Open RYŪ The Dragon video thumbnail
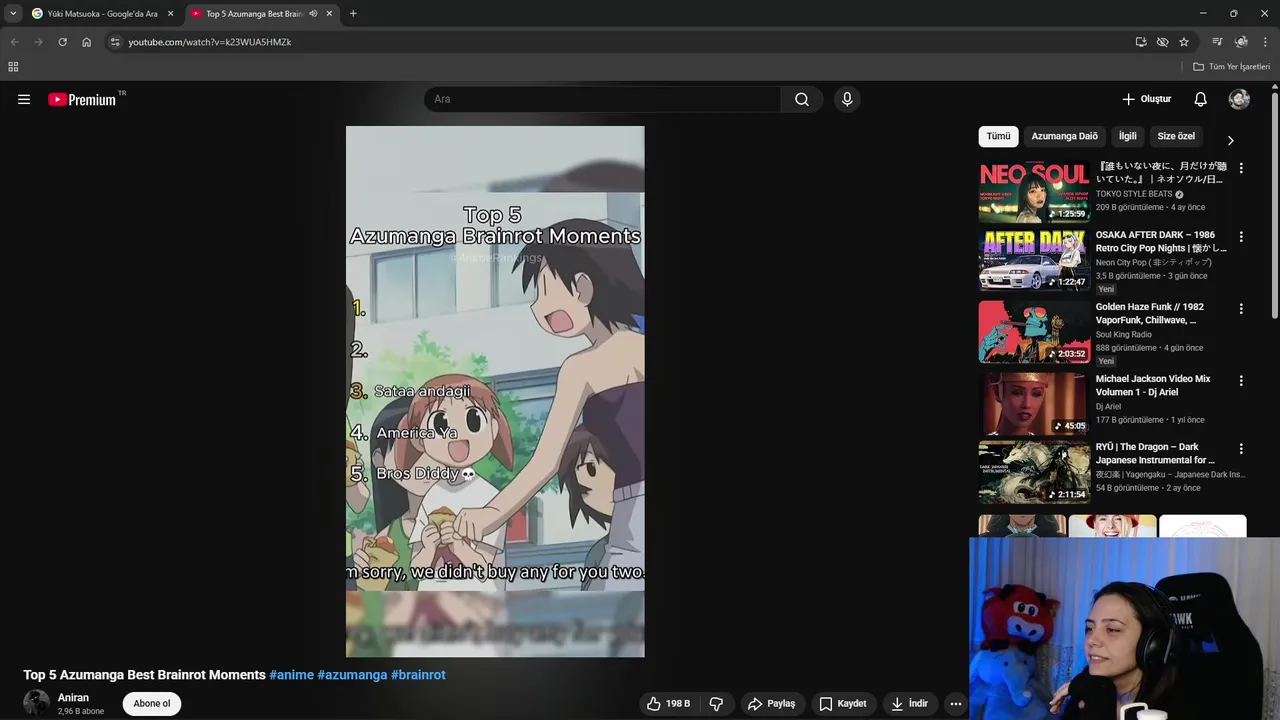Image resolution: width=1280 pixels, height=720 pixels. [1034, 472]
